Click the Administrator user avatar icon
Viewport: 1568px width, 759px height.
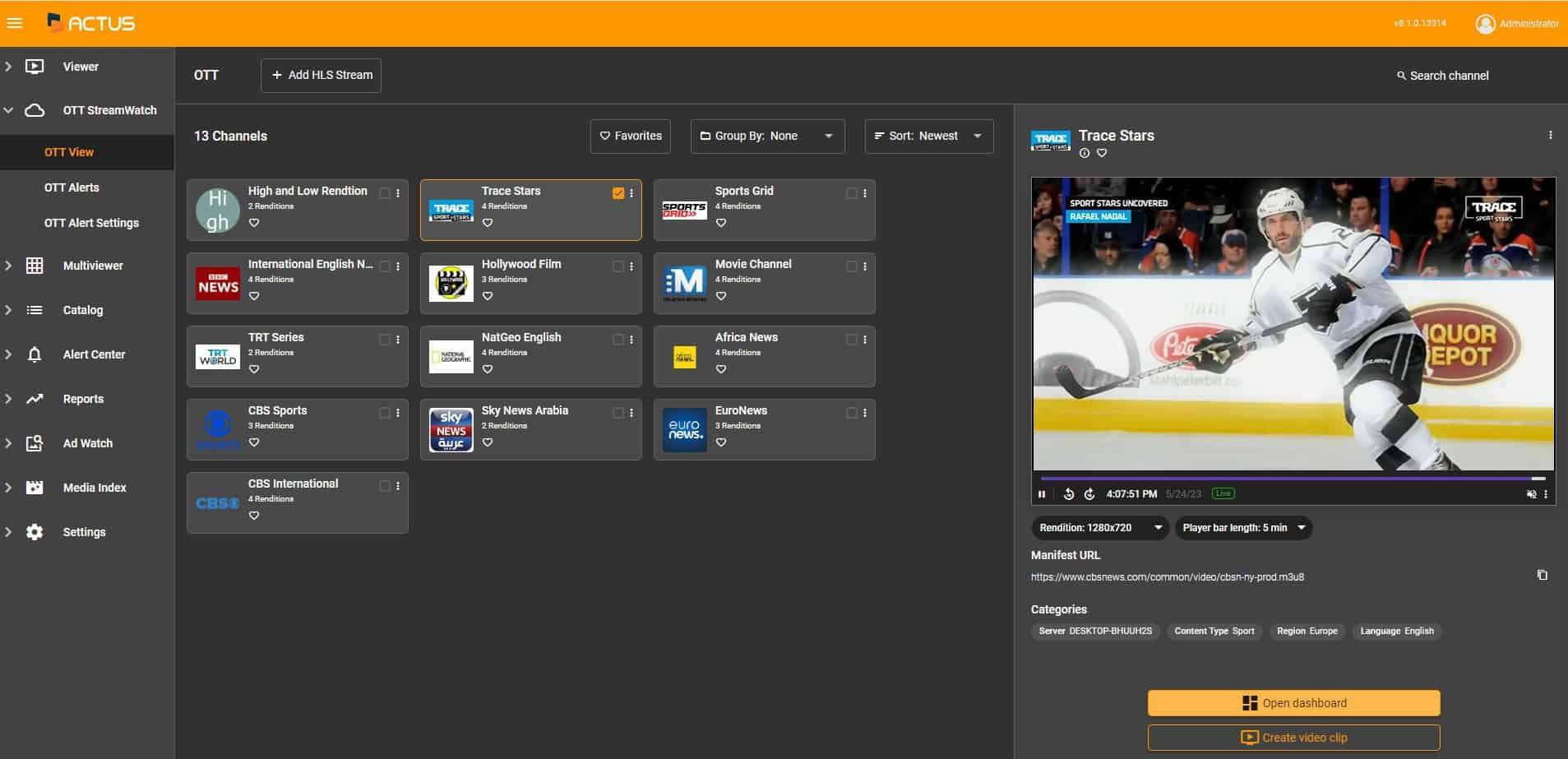point(1485,24)
